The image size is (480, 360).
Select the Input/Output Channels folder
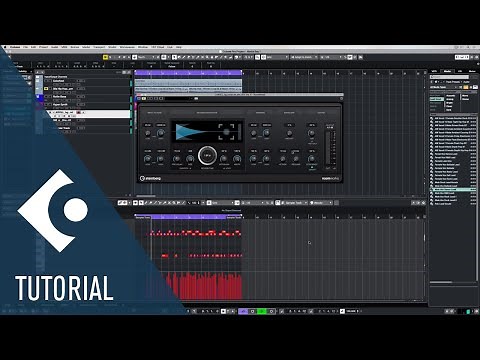pos(55,77)
